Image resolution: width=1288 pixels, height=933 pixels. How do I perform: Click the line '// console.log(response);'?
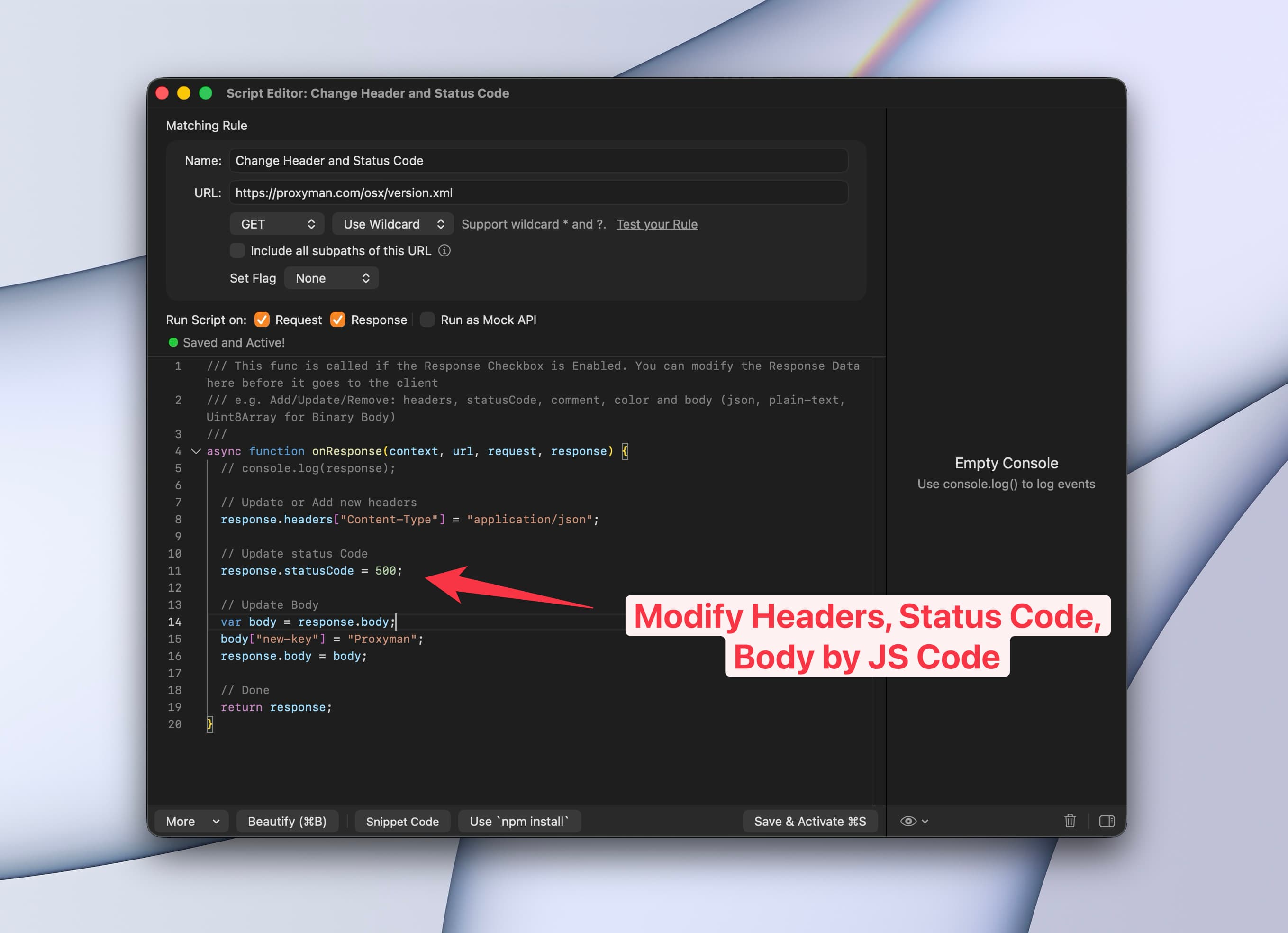[x=308, y=468]
